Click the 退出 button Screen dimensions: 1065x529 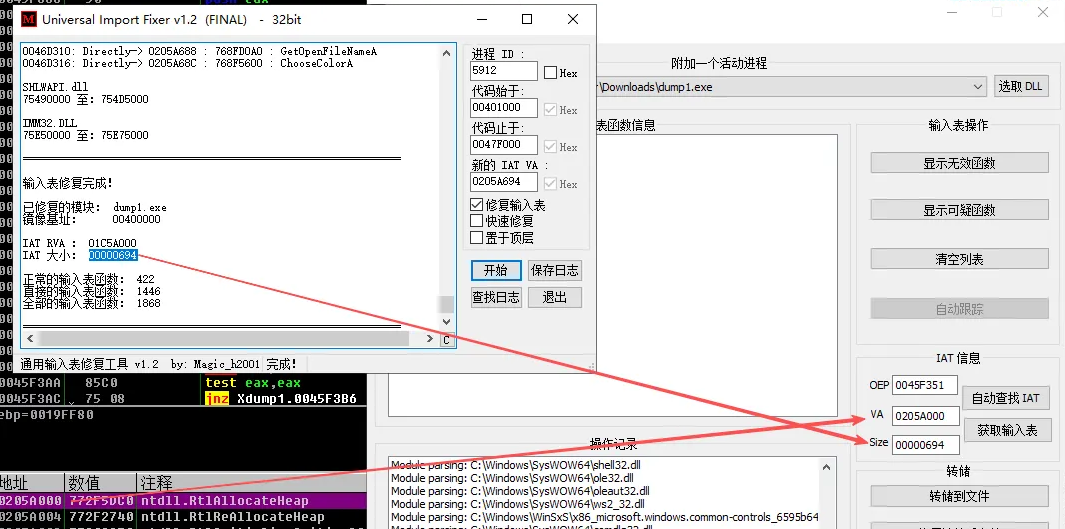pos(555,297)
